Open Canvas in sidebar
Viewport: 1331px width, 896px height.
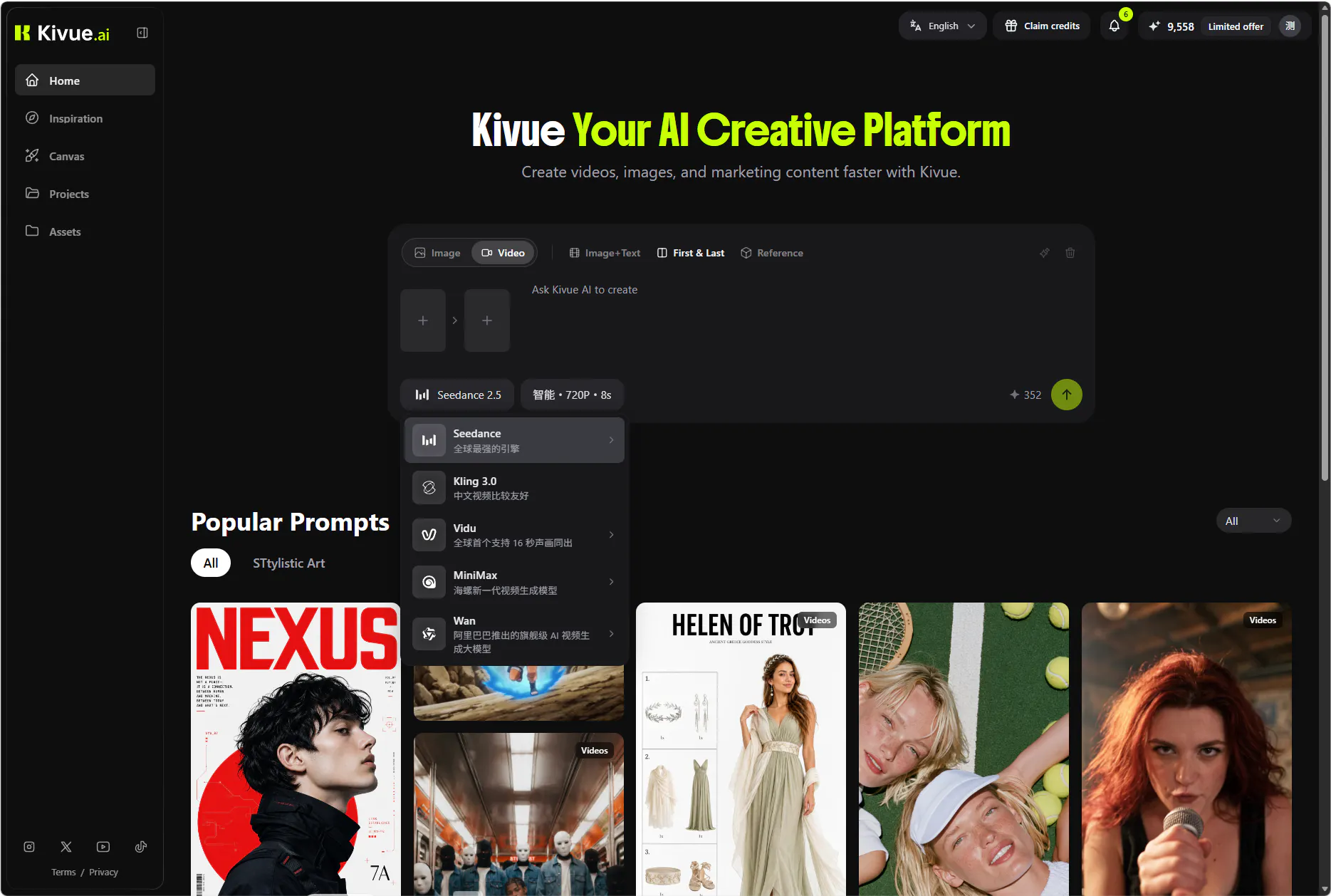pyautogui.click(x=85, y=156)
